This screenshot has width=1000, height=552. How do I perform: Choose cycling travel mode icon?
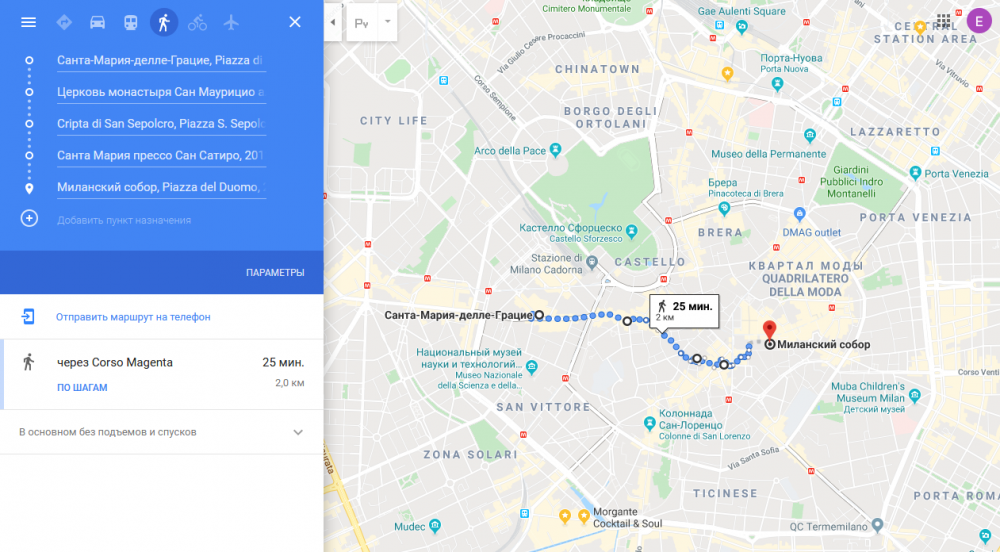point(197,22)
